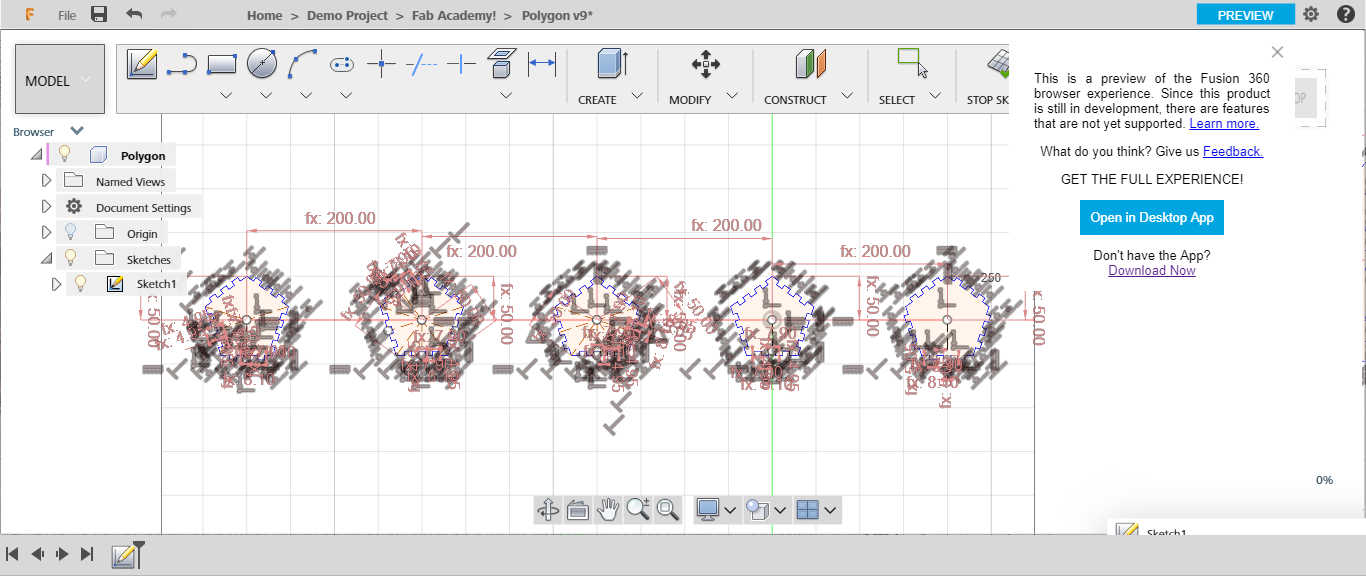Select the Slot sketch tool
The image size is (1366, 580).
tap(342, 65)
